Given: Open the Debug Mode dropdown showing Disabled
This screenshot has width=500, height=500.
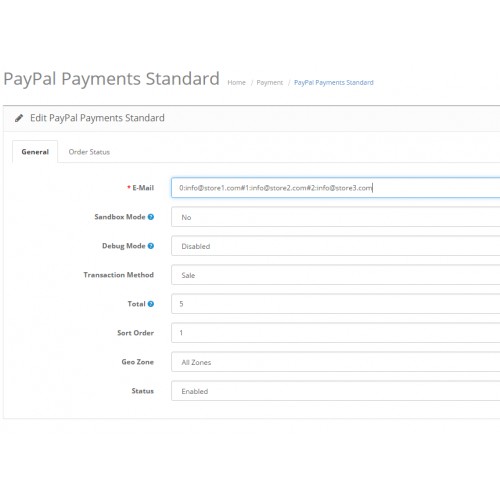Looking at the screenshot, I should tap(335, 246).
